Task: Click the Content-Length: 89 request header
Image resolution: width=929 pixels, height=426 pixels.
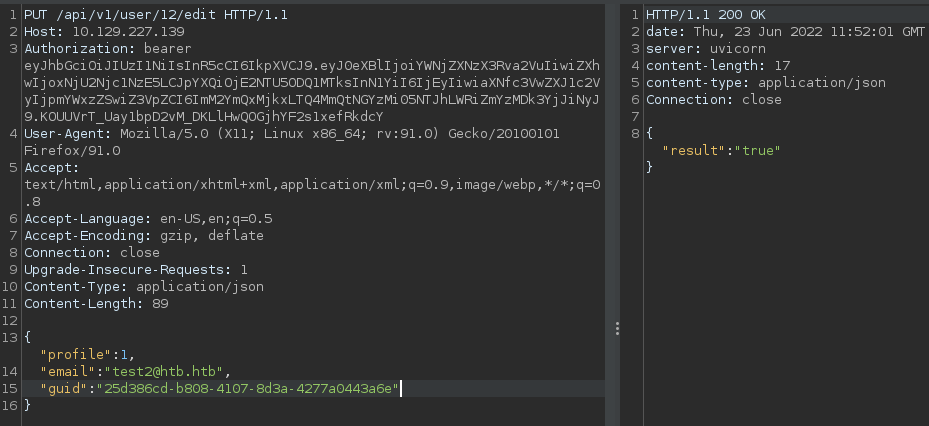Action: point(98,303)
